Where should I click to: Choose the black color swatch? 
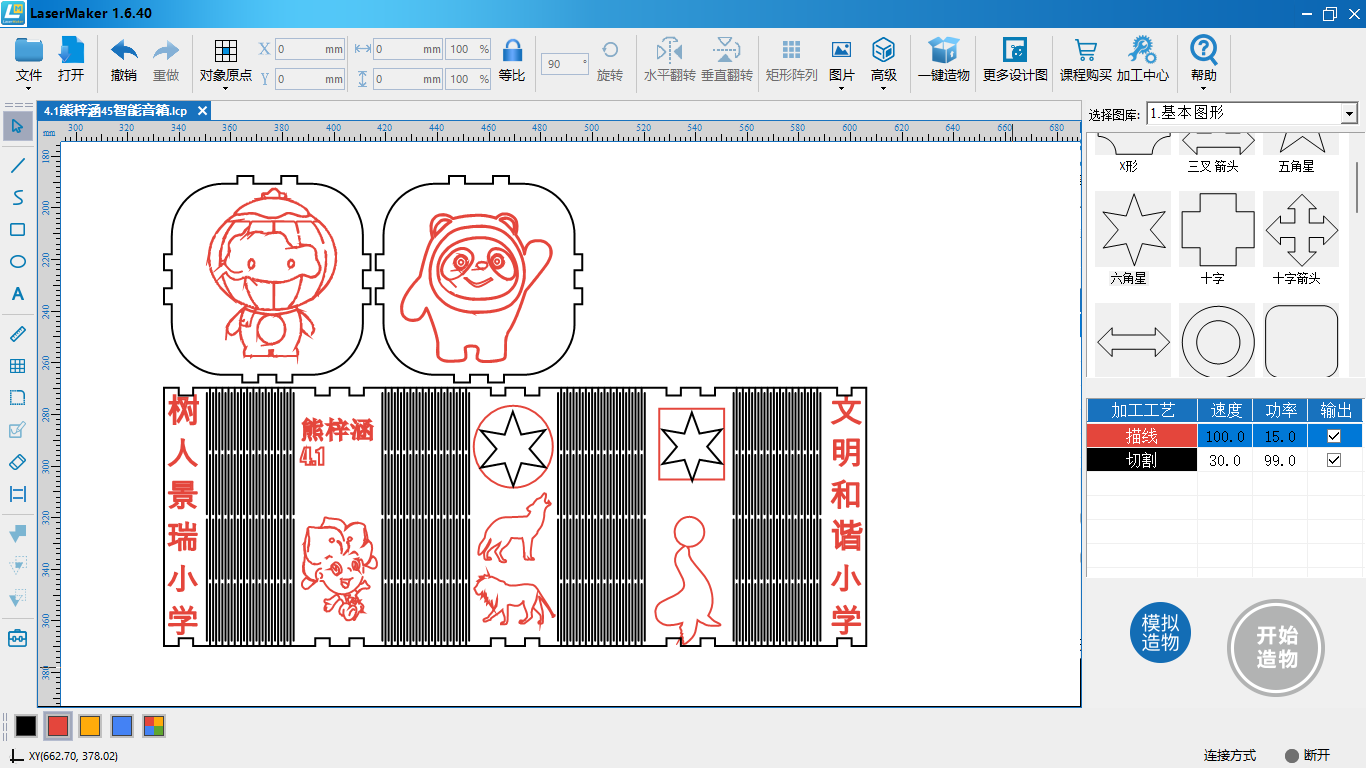click(x=26, y=726)
